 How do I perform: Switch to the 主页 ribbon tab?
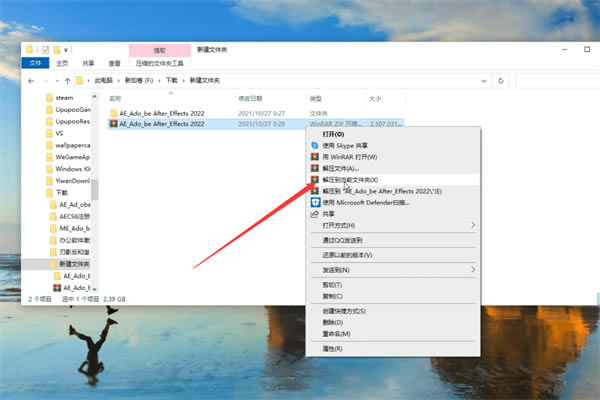(62, 63)
